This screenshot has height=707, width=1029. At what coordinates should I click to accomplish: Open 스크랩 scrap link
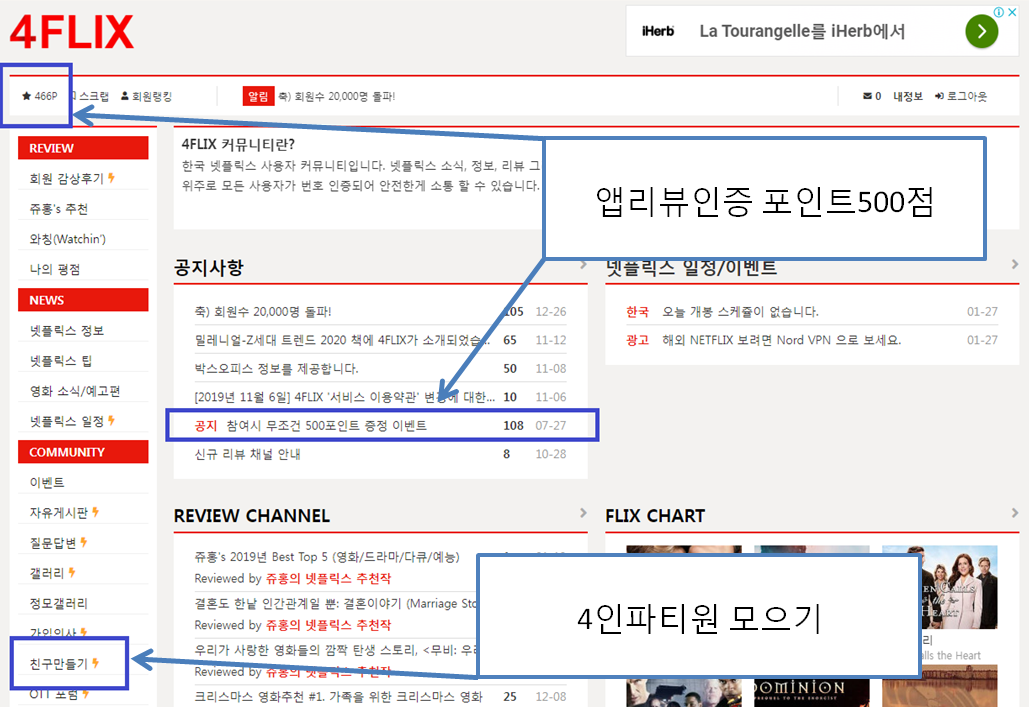(91, 96)
